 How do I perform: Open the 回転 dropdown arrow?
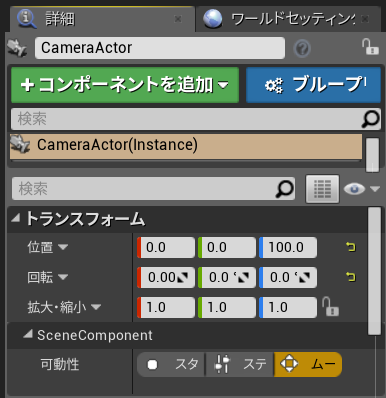point(63,277)
